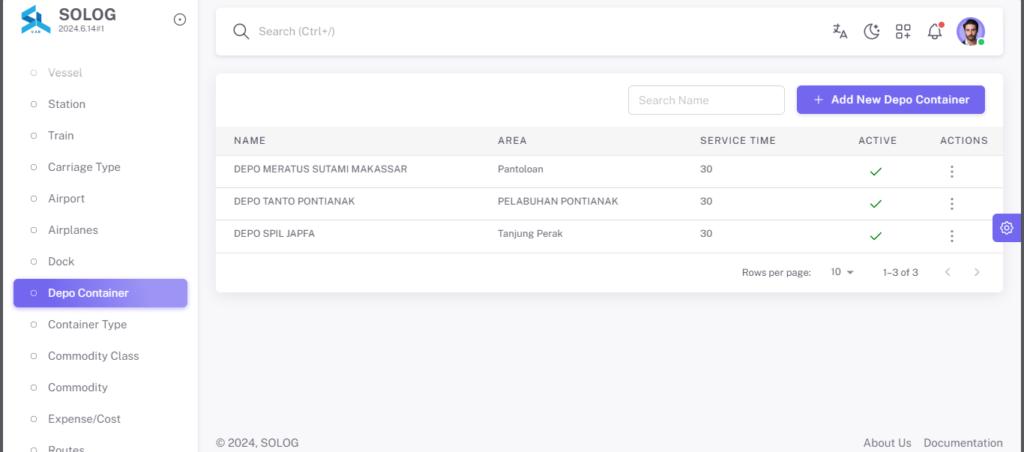This screenshot has height=452, width=1024.
Task: Expand the rows per page dropdown
Action: pyautogui.click(x=842, y=272)
